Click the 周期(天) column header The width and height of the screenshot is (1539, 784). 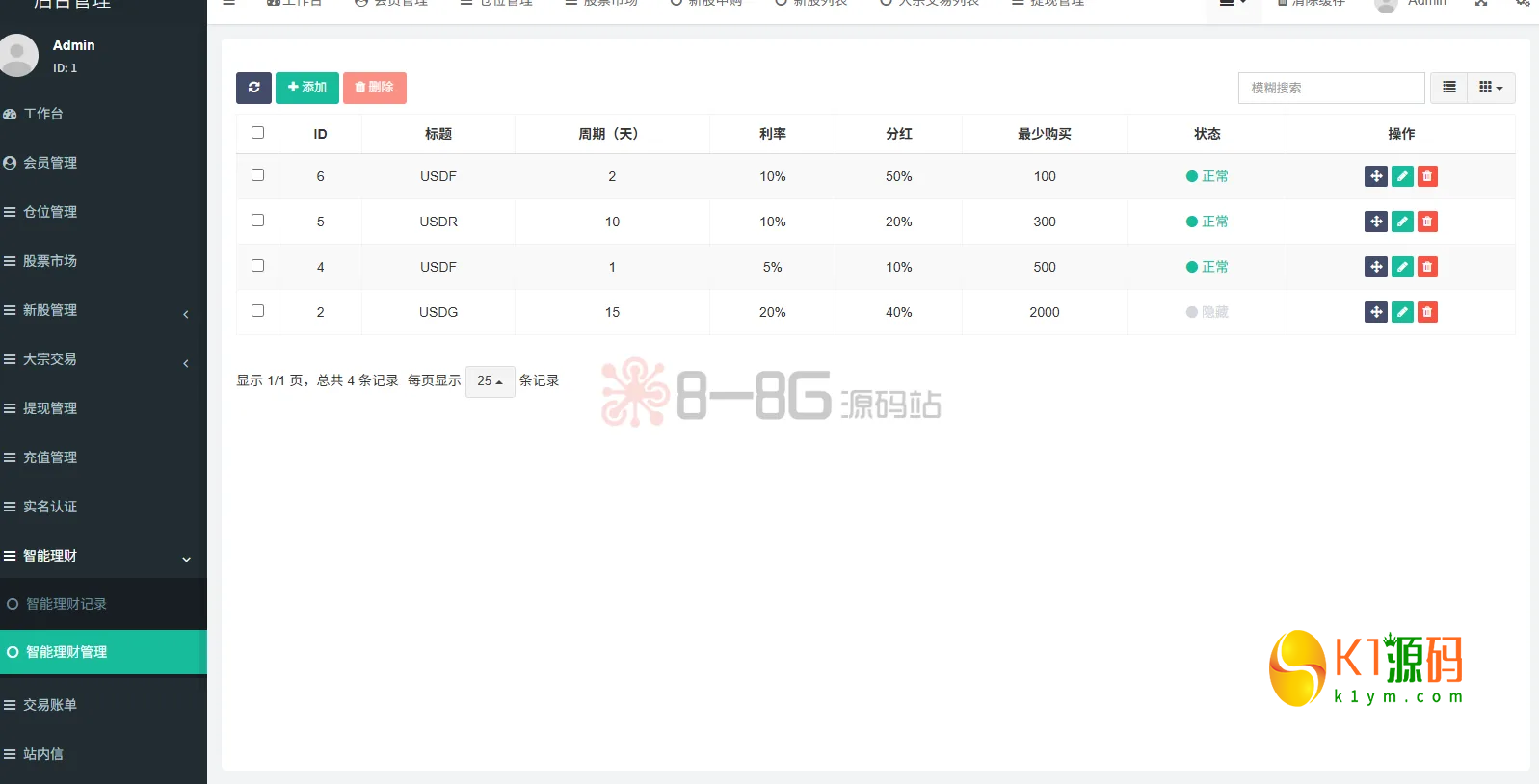(612, 134)
